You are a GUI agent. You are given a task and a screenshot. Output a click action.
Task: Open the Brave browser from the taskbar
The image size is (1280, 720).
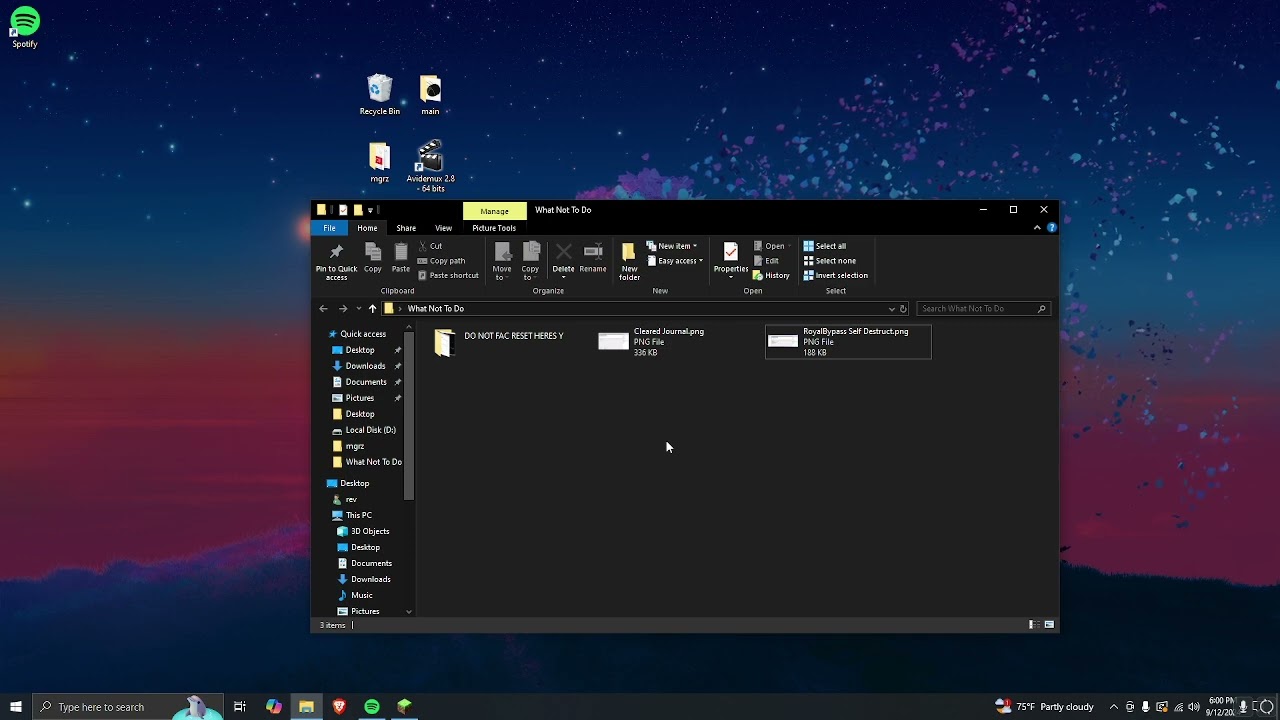(x=339, y=707)
